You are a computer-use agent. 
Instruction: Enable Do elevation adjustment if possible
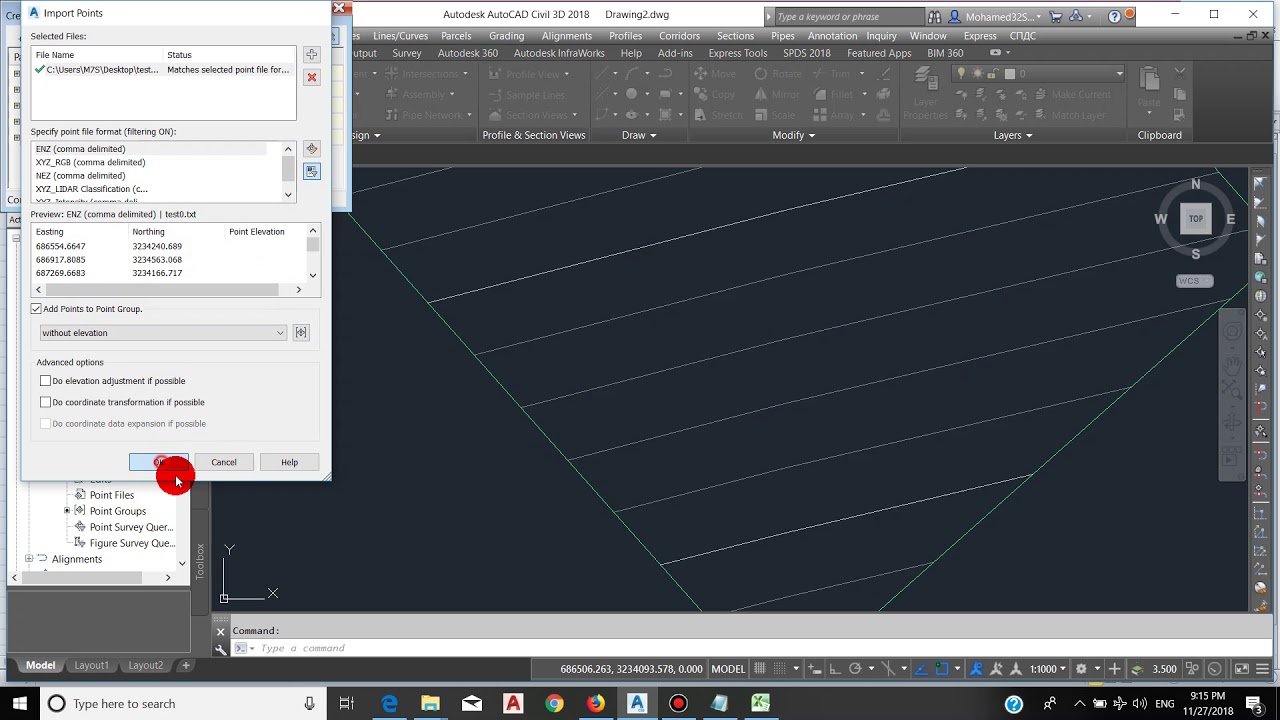(x=45, y=381)
